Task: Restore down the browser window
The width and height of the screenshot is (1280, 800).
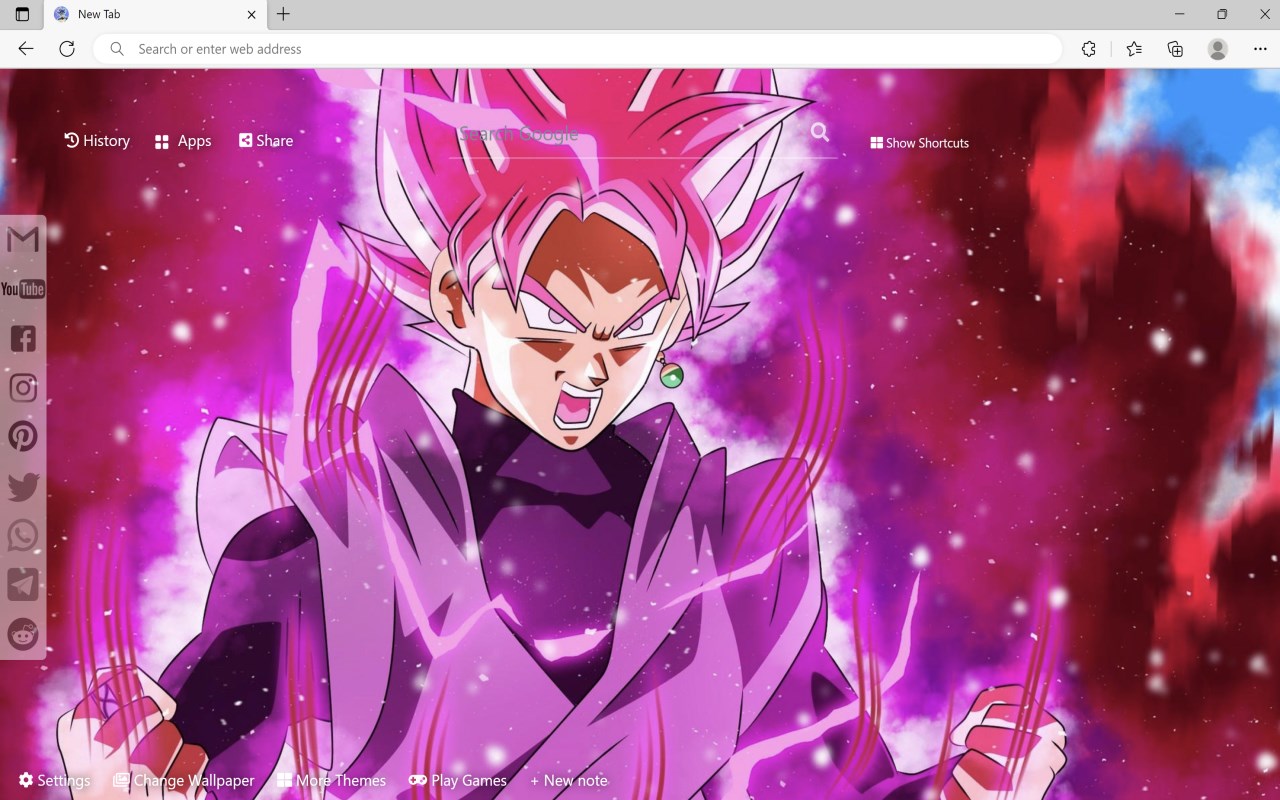Action: tap(1222, 14)
